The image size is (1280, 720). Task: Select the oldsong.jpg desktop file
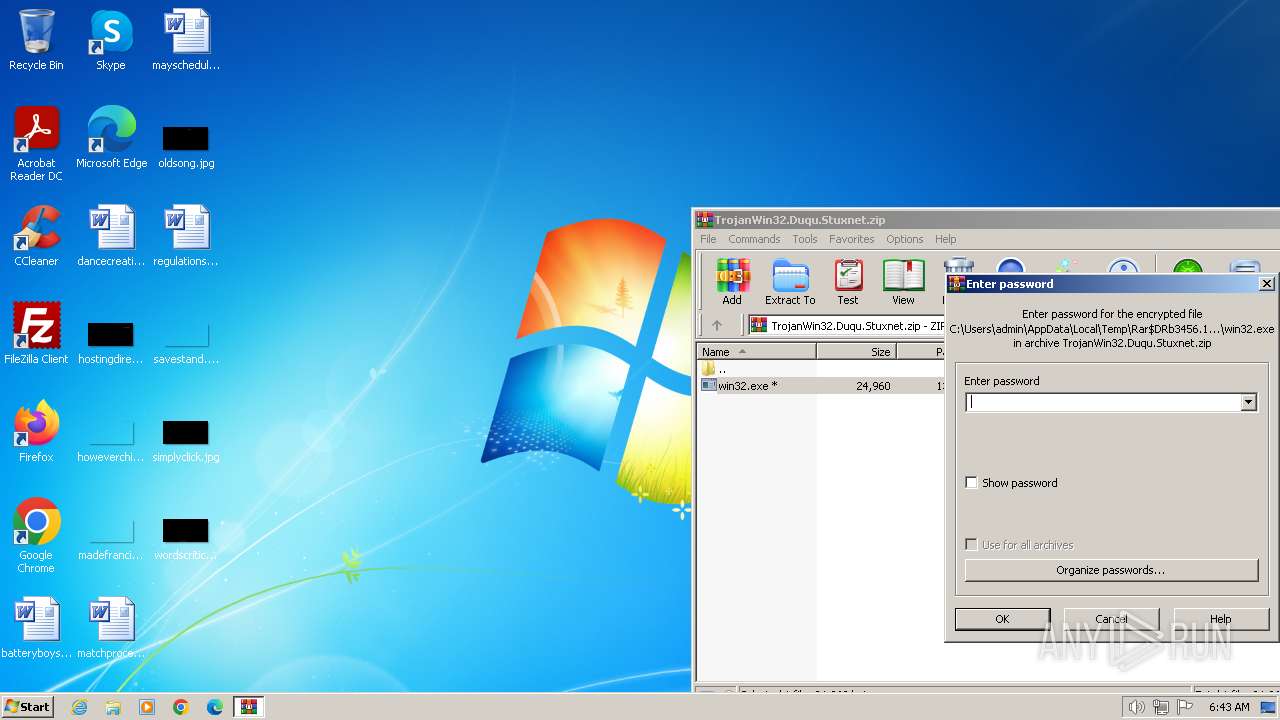[186, 146]
